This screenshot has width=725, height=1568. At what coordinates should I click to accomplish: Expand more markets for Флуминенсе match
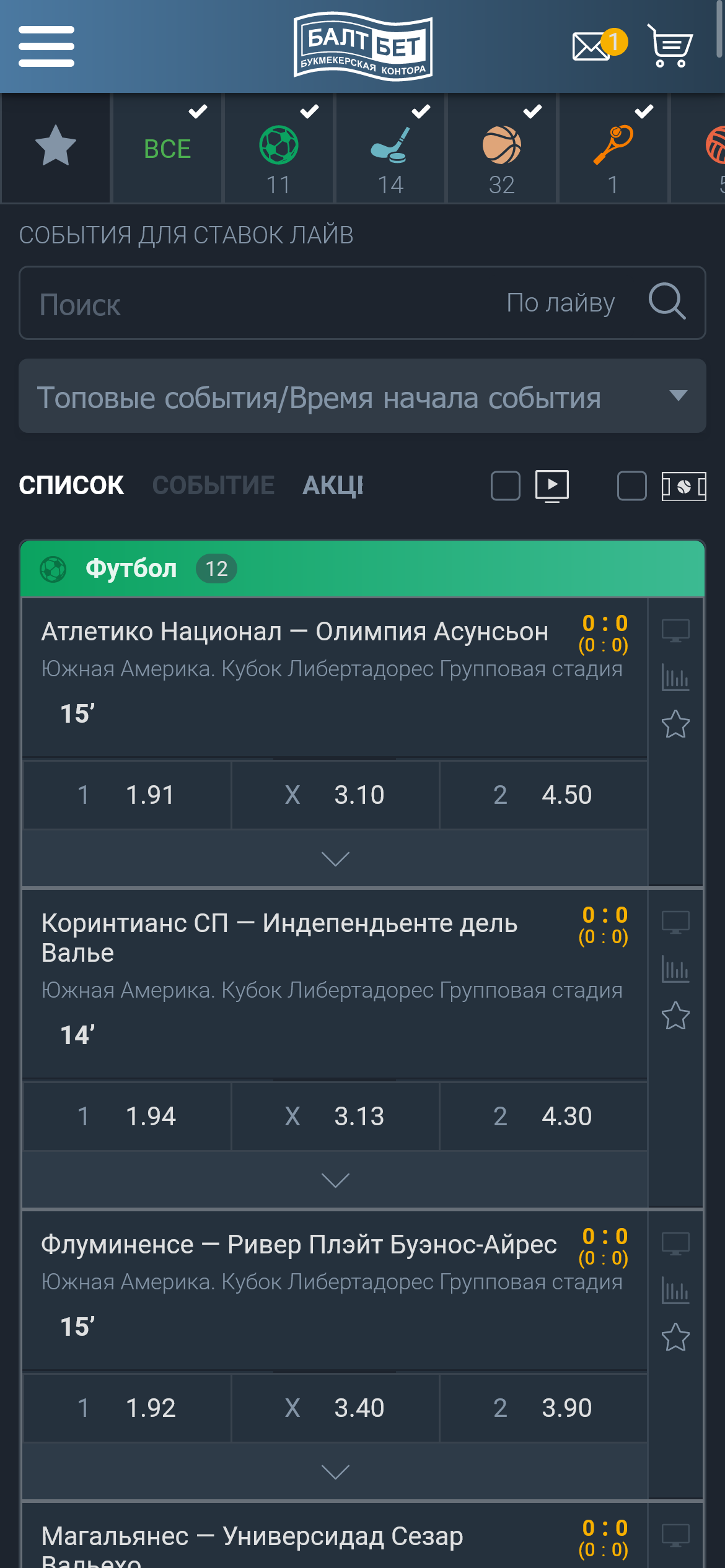coord(335,1472)
